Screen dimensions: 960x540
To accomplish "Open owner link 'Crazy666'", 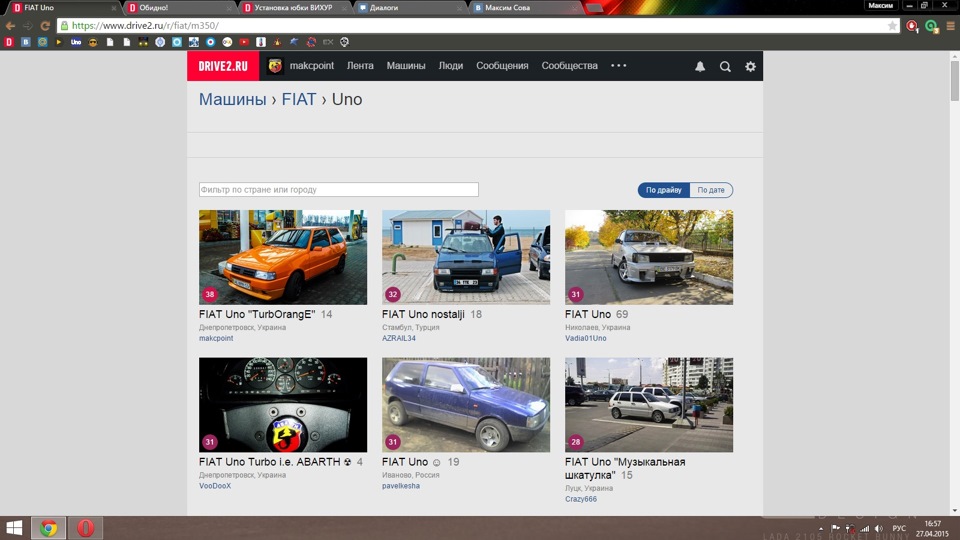I will (x=581, y=499).
